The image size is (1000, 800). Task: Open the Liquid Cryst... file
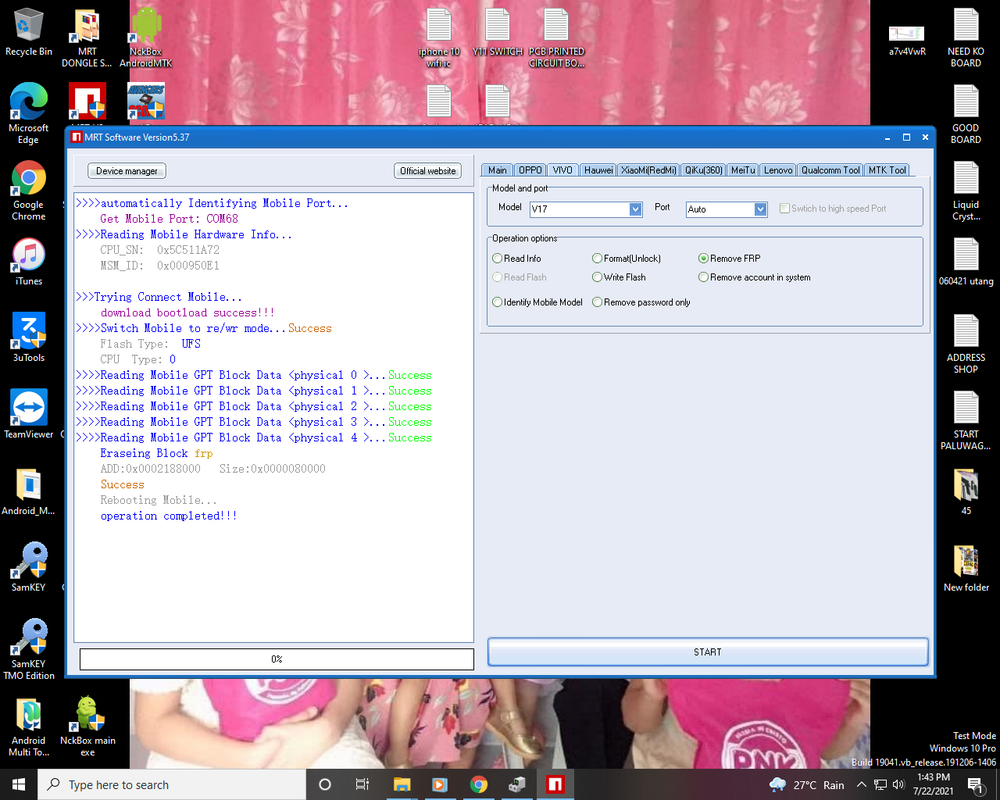coord(966,191)
